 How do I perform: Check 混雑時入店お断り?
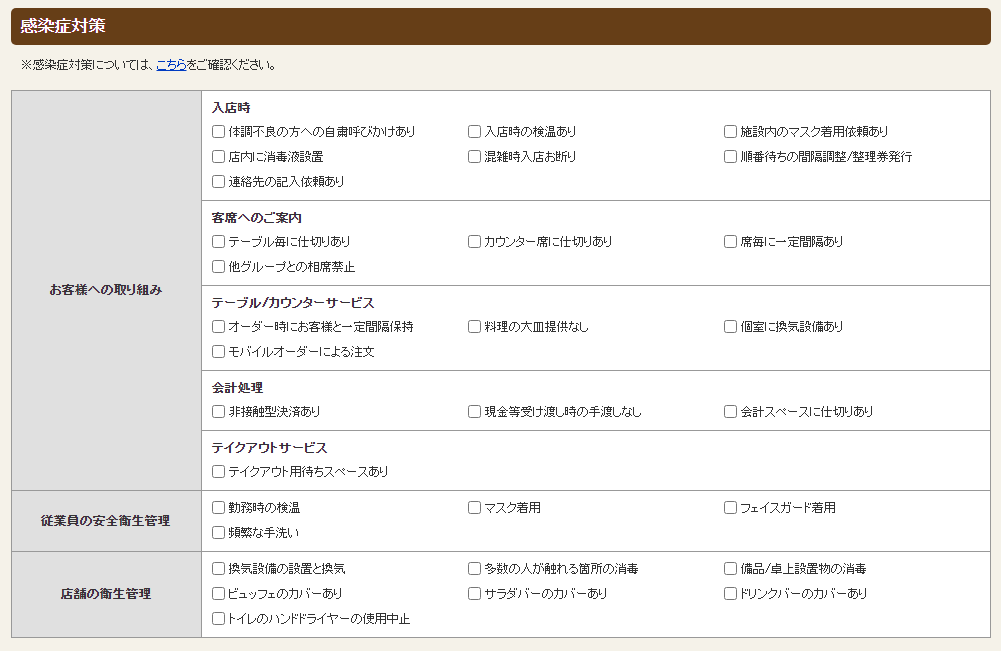(474, 156)
